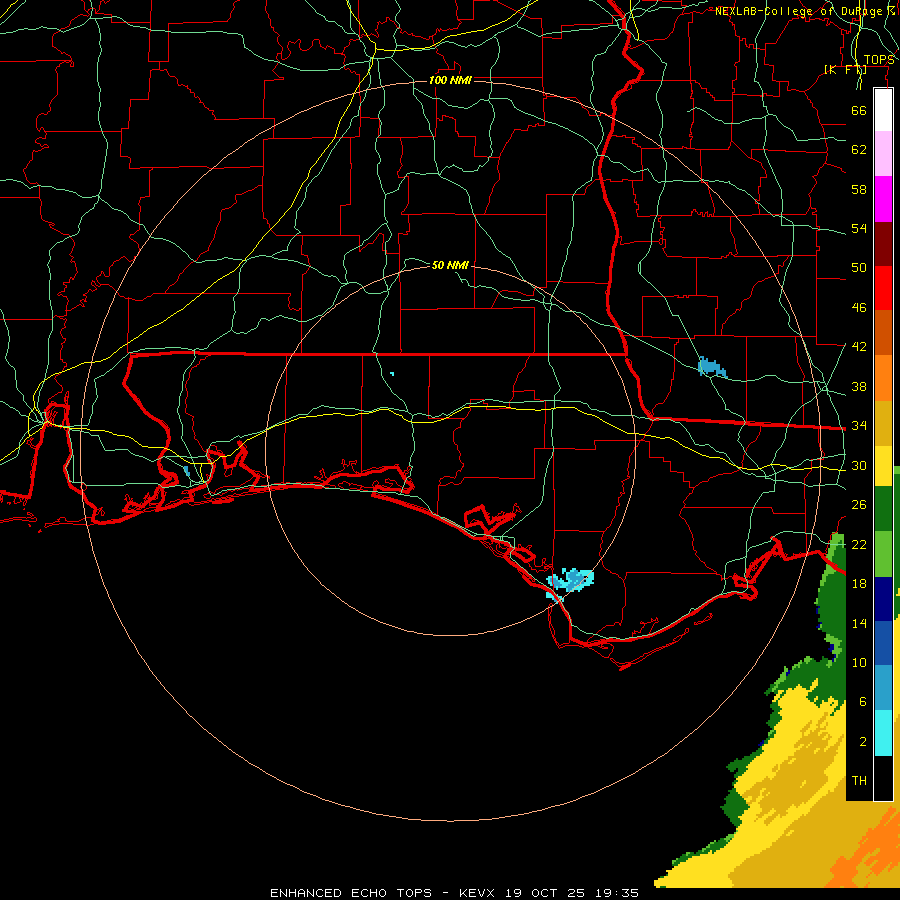This screenshot has height=900, width=900.
Task: Click the 'TOPS' legend title
Action: click(x=879, y=60)
